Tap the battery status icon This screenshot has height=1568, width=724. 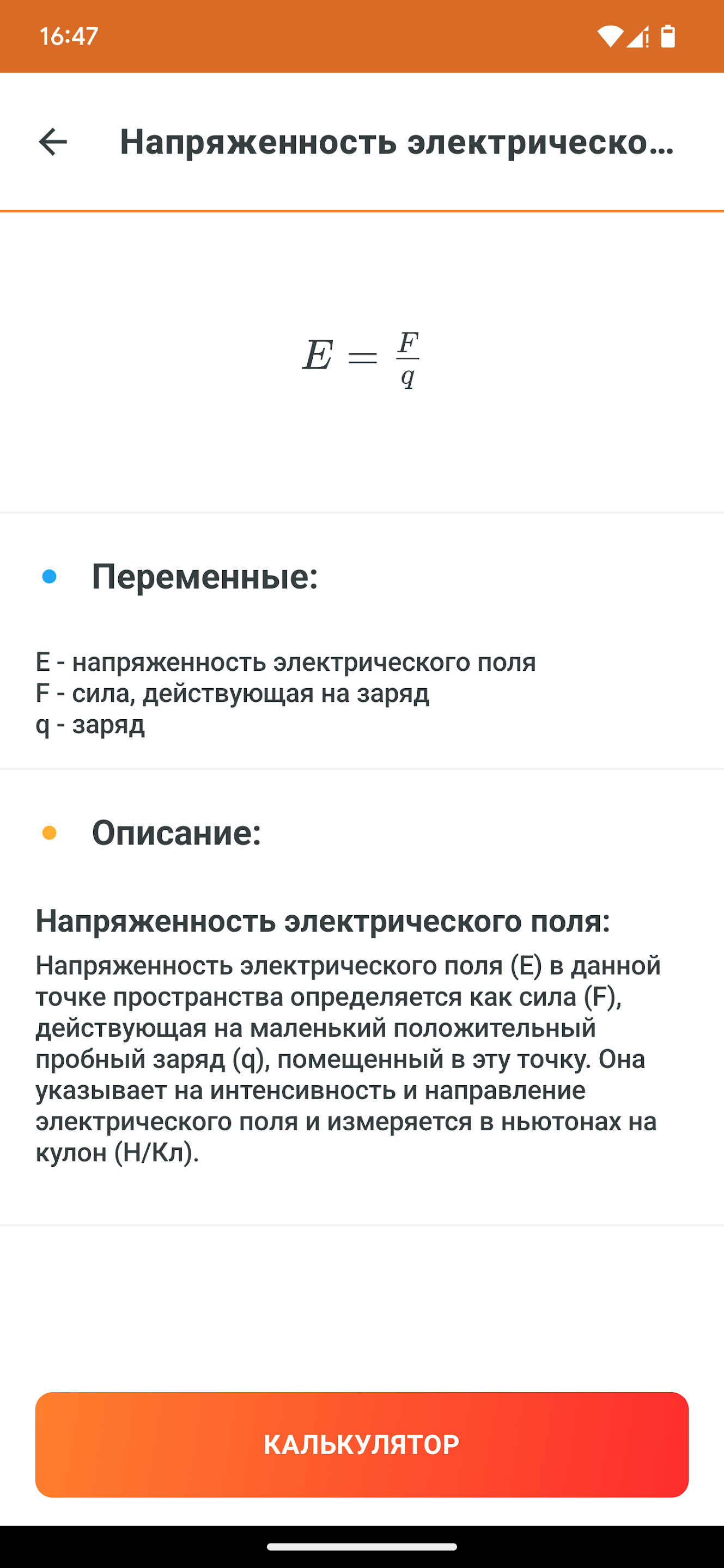[x=668, y=36]
